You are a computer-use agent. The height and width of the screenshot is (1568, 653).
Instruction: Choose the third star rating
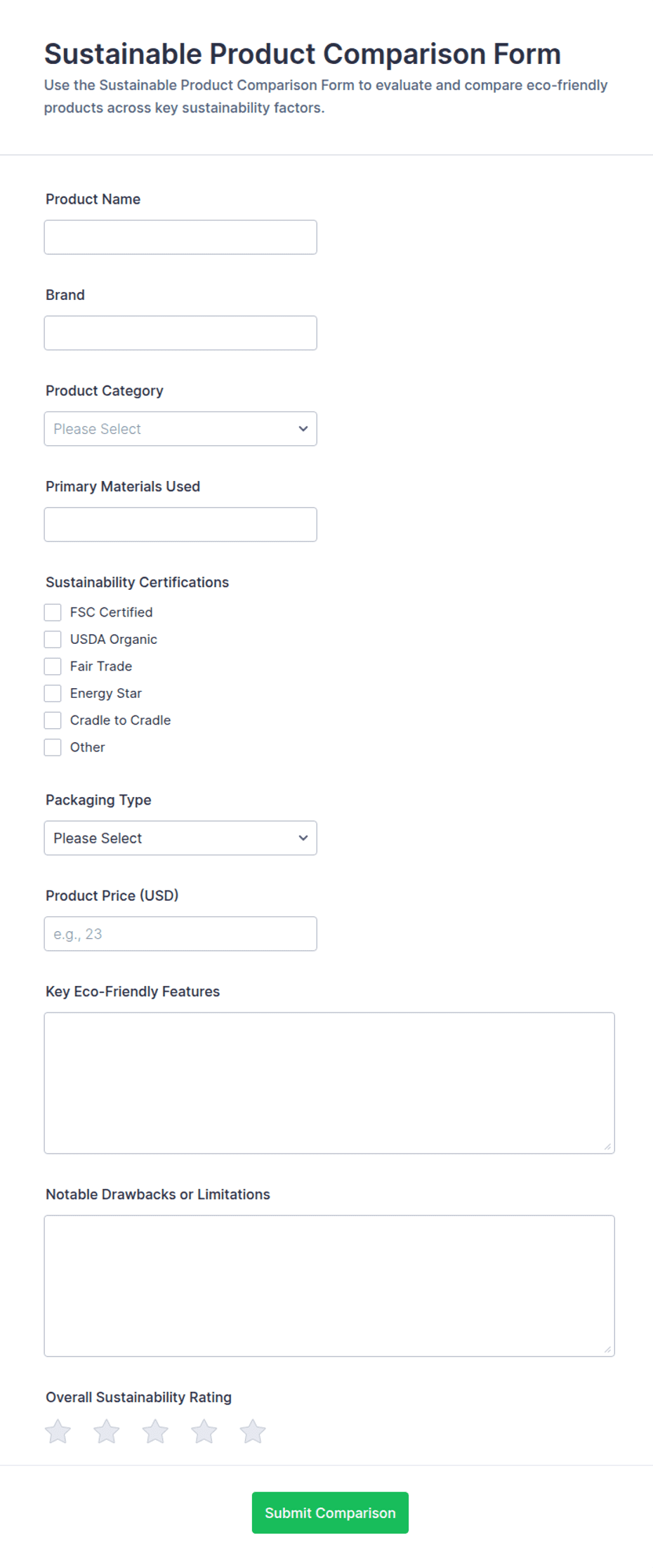click(x=155, y=1431)
